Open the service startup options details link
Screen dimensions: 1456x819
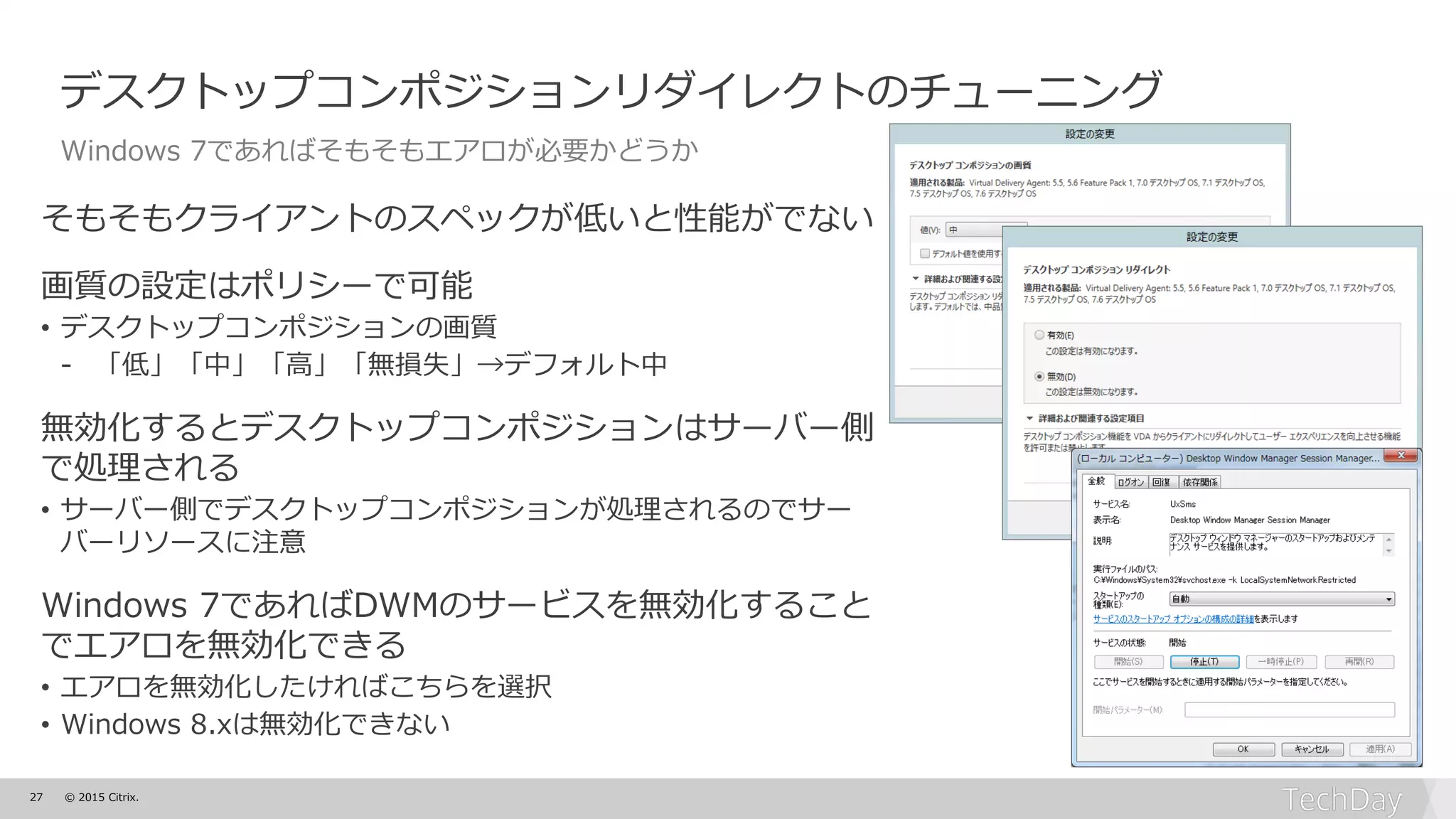tap(1173, 619)
